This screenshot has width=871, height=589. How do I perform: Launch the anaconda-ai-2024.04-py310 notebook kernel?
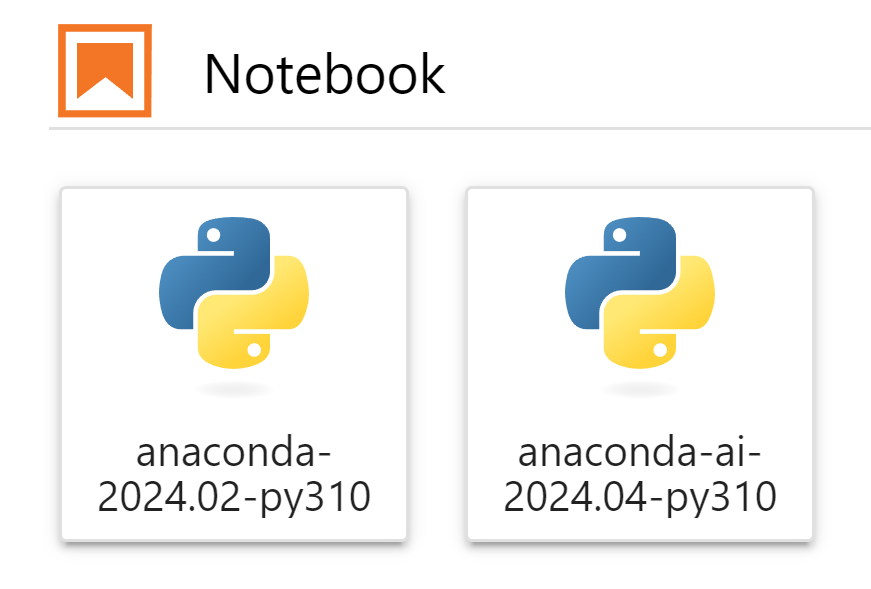pos(640,364)
